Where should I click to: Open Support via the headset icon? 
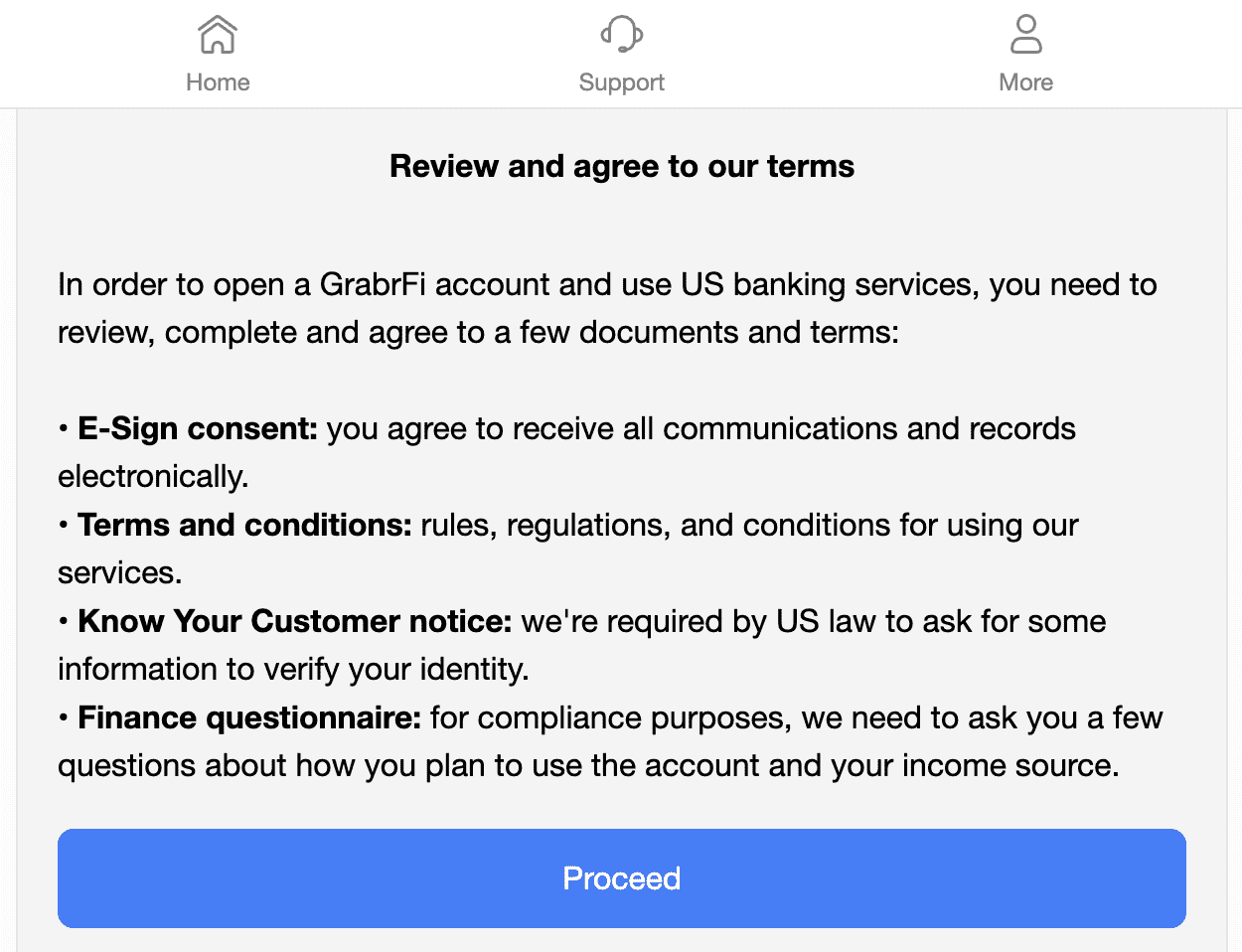click(x=622, y=35)
